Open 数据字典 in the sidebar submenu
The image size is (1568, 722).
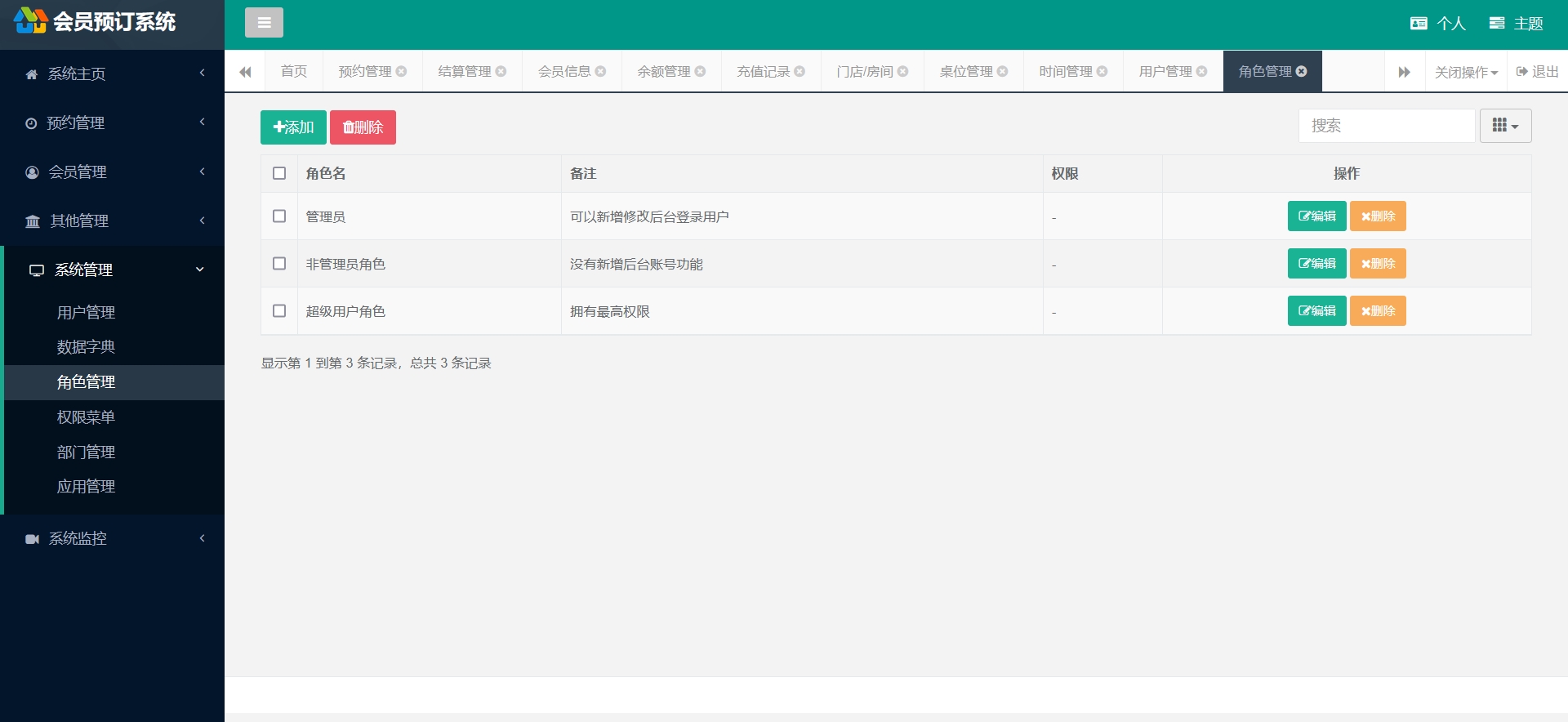pyautogui.click(x=114, y=347)
